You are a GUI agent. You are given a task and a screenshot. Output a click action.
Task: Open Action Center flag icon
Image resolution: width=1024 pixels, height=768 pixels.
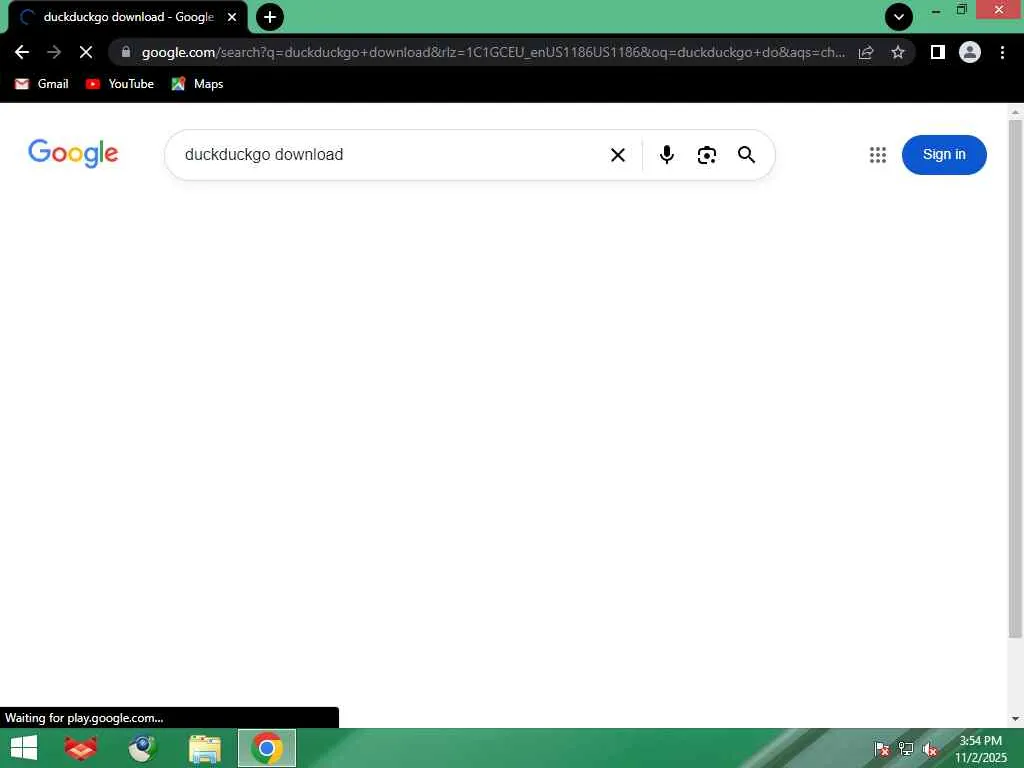[x=882, y=749]
